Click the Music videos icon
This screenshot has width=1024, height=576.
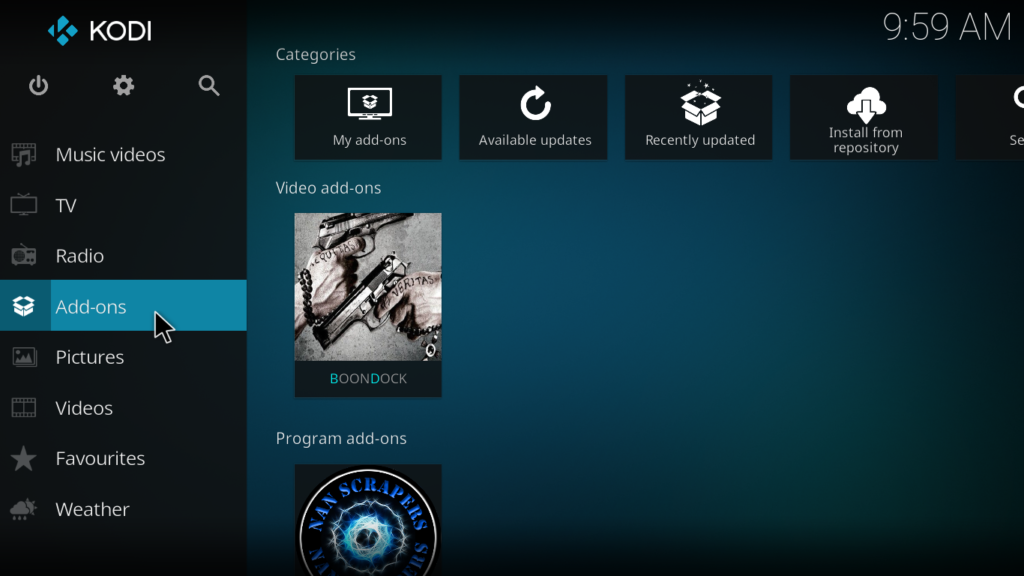tap(24, 155)
